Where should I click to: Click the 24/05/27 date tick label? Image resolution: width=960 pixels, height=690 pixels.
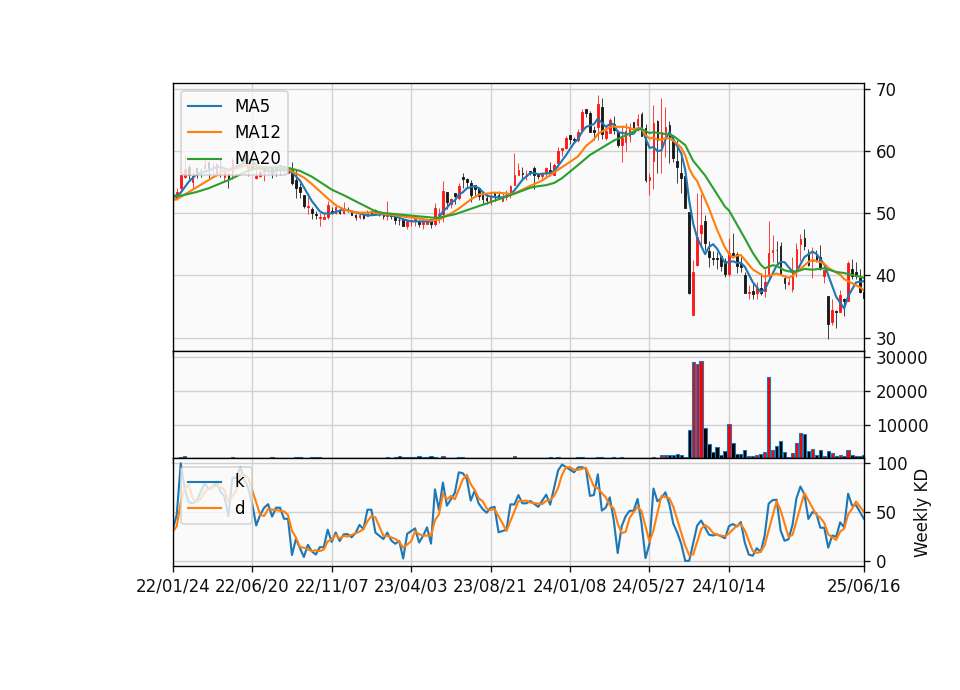[649, 586]
